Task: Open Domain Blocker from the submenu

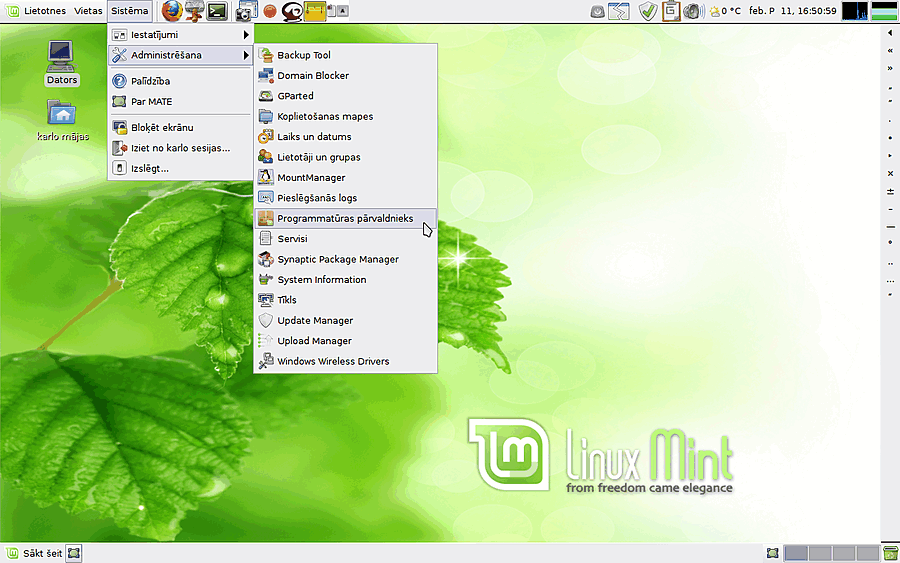Action: (x=346, y=76)
